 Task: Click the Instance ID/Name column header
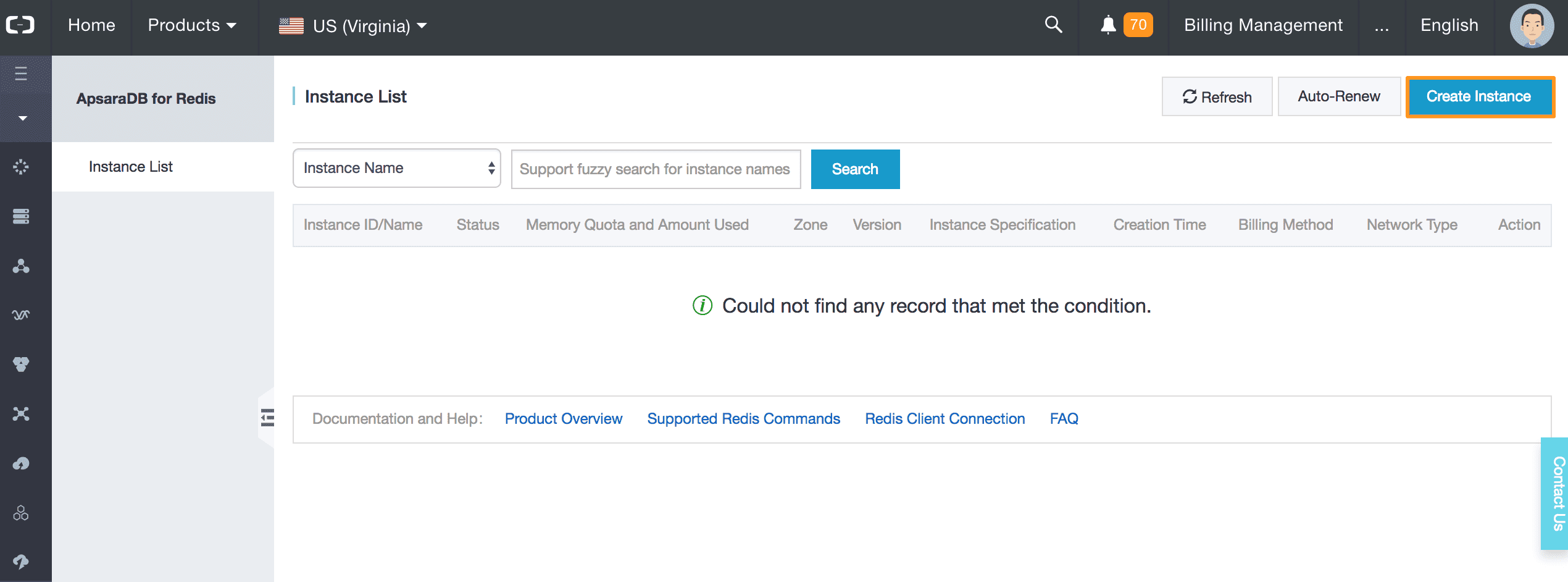point(363,225)
